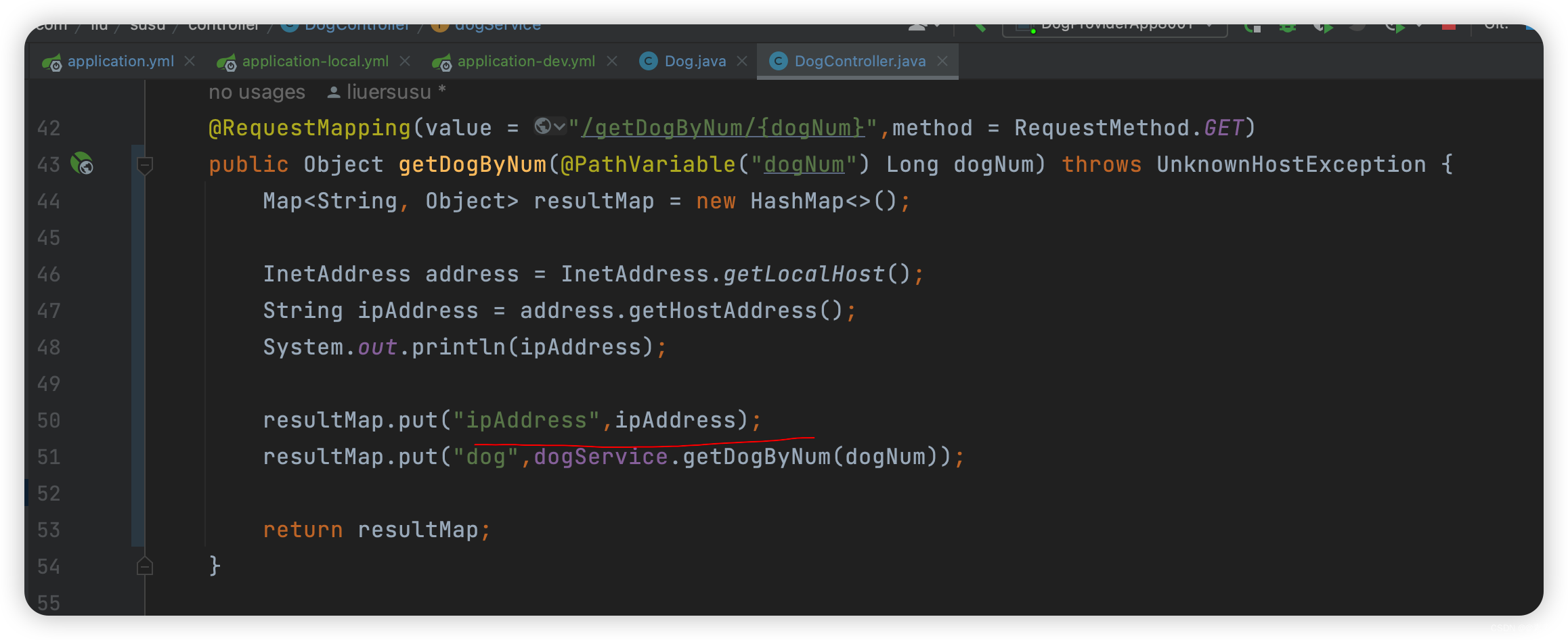Click the purple dogService field on line 51
This screenshot has width=1568, height=640.
601,457
